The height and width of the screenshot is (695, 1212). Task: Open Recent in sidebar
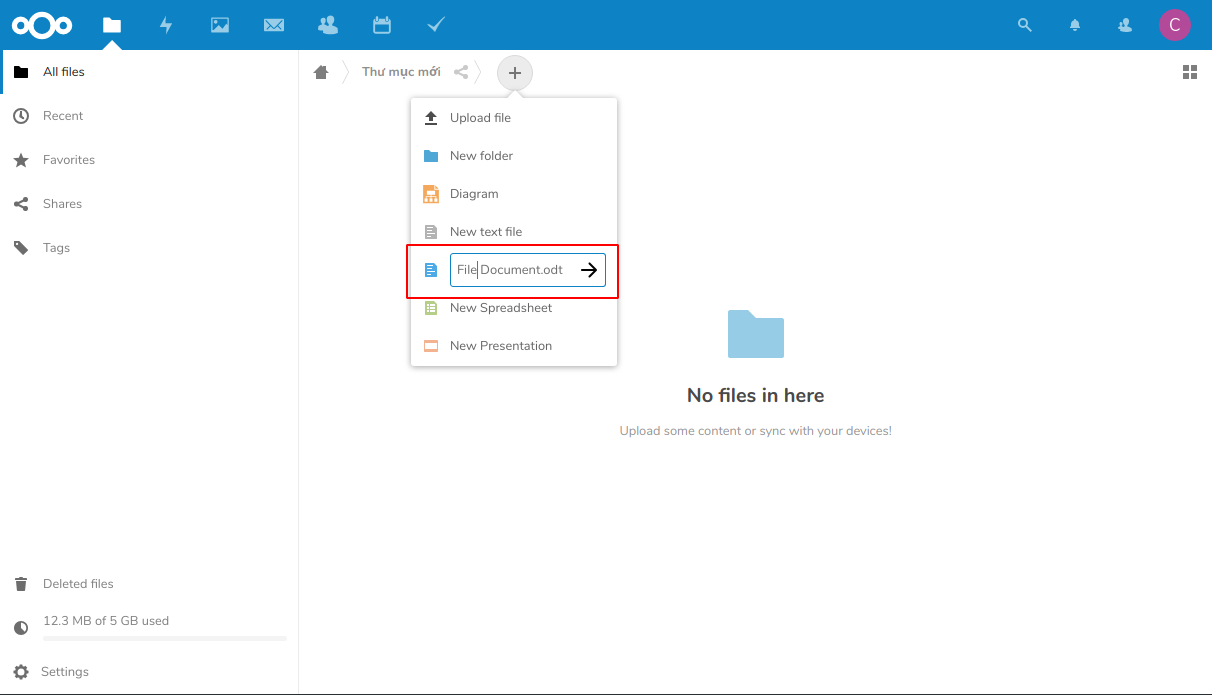150,116
